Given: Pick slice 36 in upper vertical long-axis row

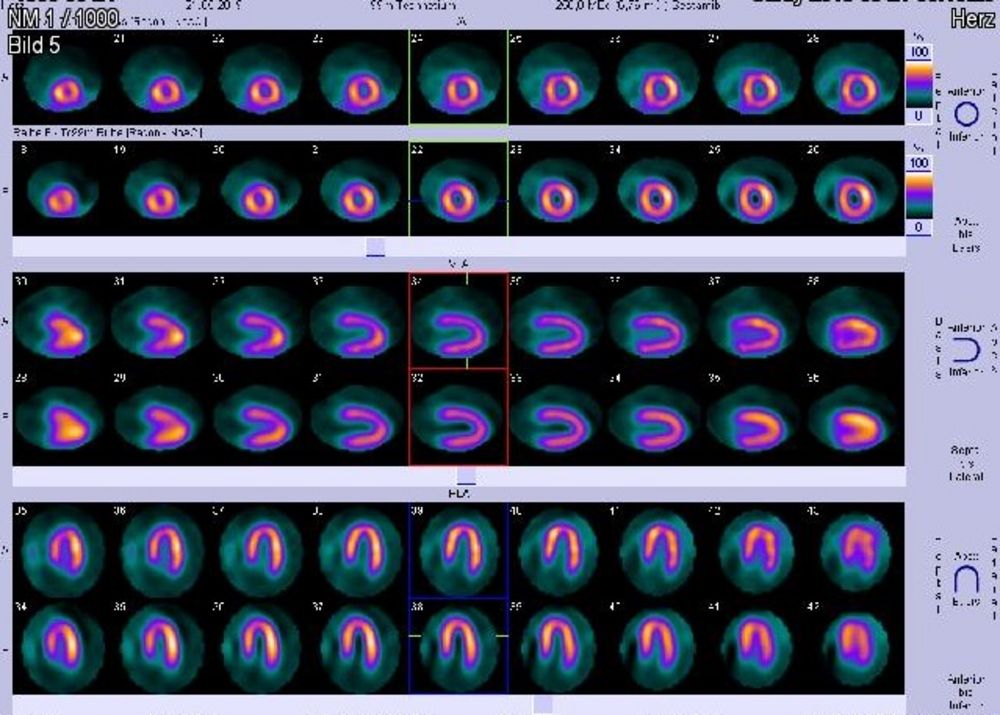Looking at the screenshot, I should tap(657, 321).
